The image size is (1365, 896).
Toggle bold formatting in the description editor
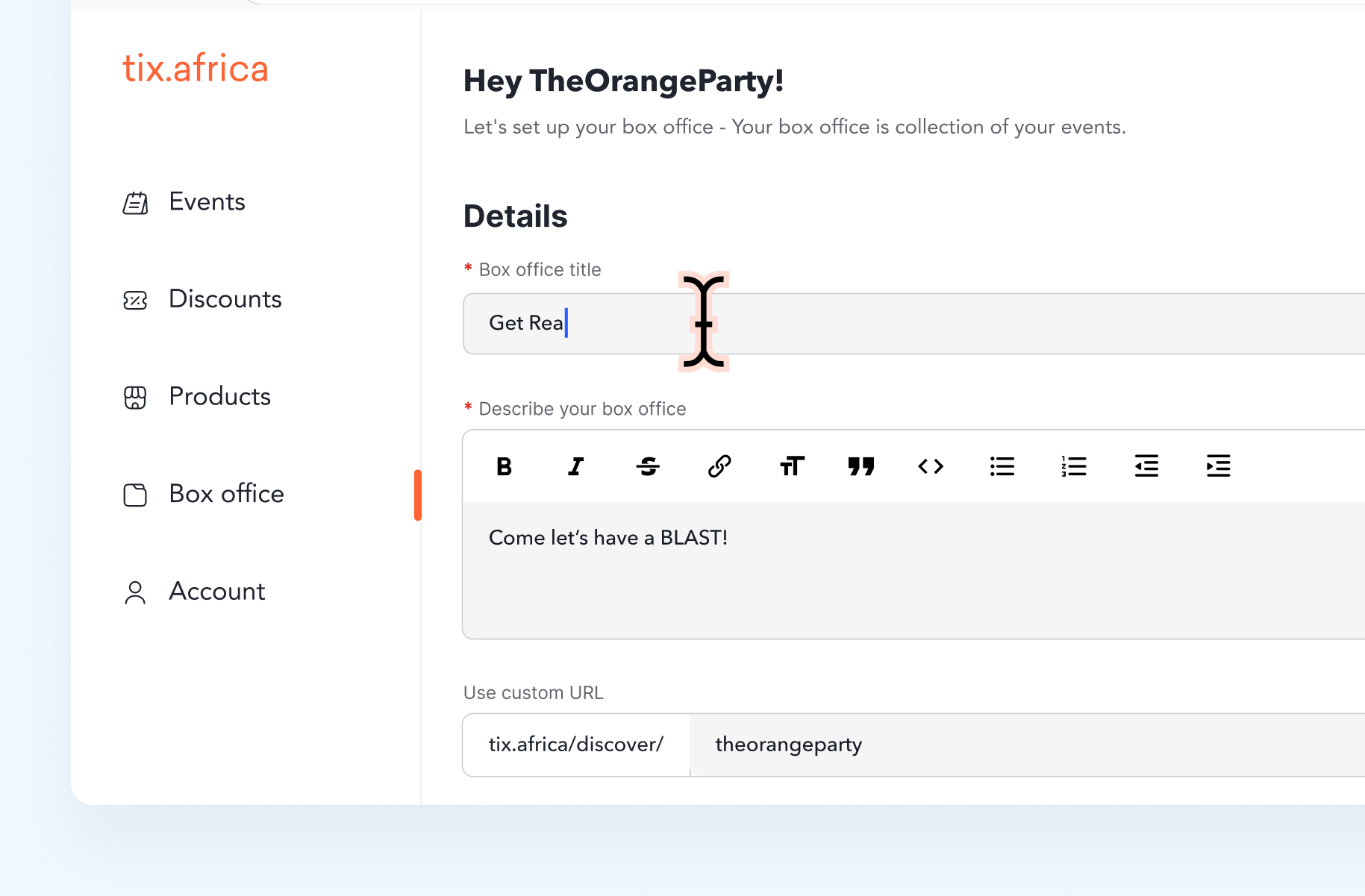click(504, 466)
